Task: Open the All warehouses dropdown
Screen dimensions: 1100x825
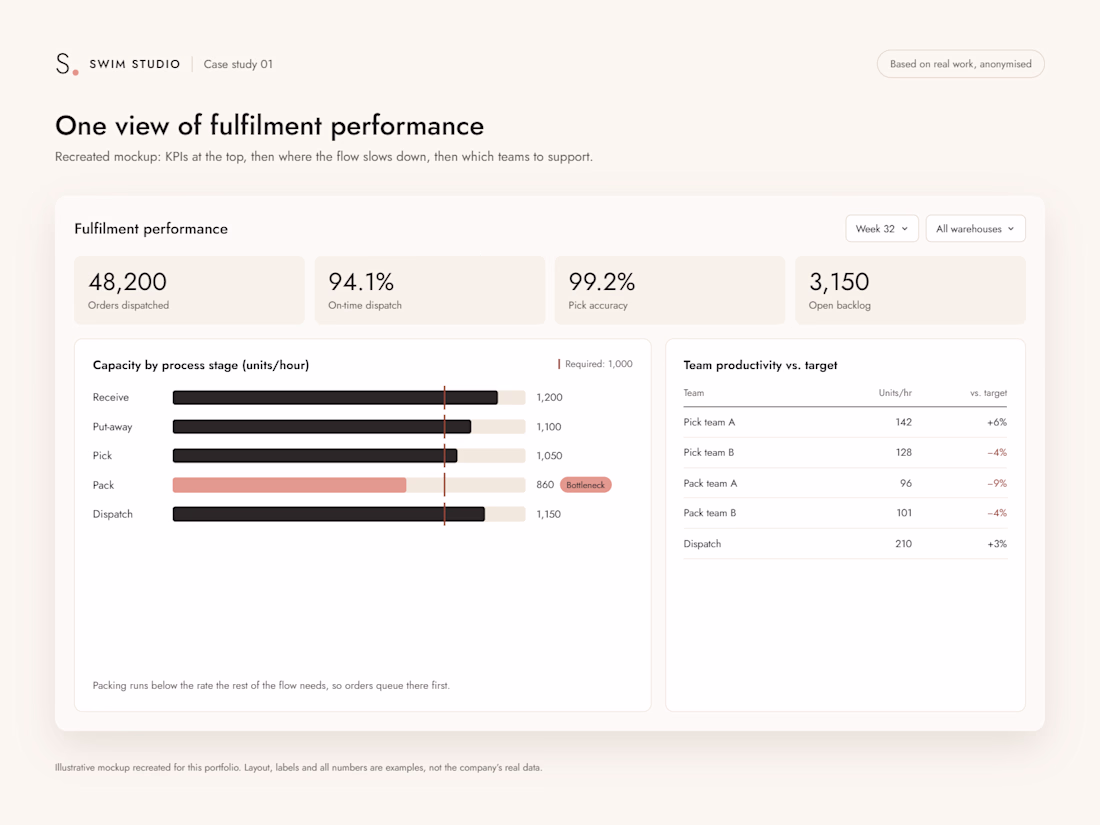Action: click(975, 229)
